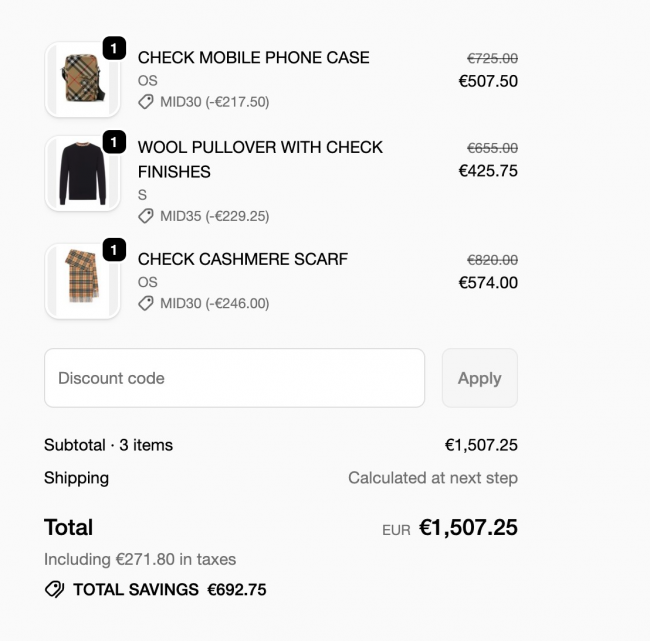This screenshot has height=641, width=650.
Task: Click quantity badge on phone case thumbnail
Action: 114,48
